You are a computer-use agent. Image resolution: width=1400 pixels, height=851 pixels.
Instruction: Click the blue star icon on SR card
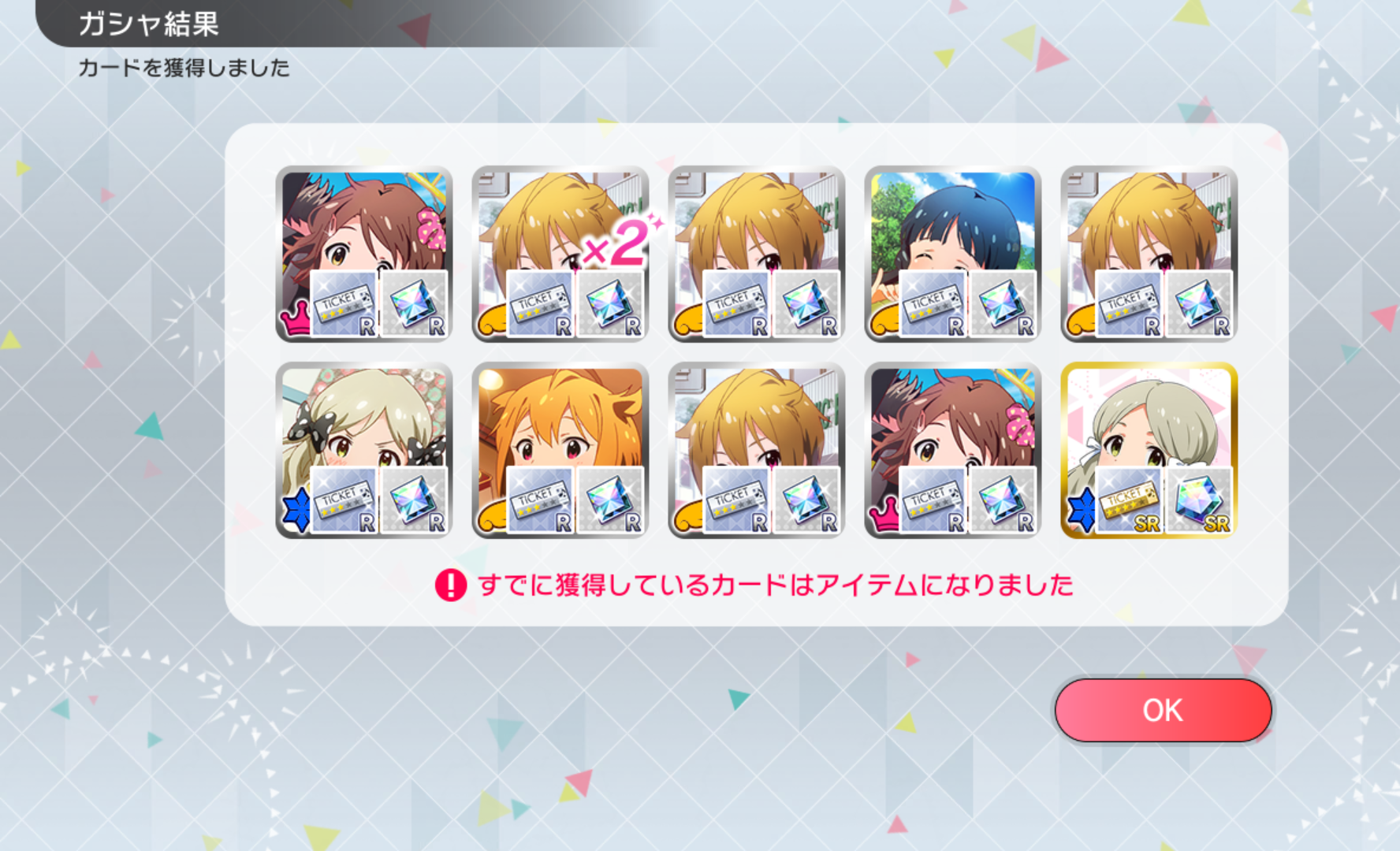click(x=1082, y=510)
